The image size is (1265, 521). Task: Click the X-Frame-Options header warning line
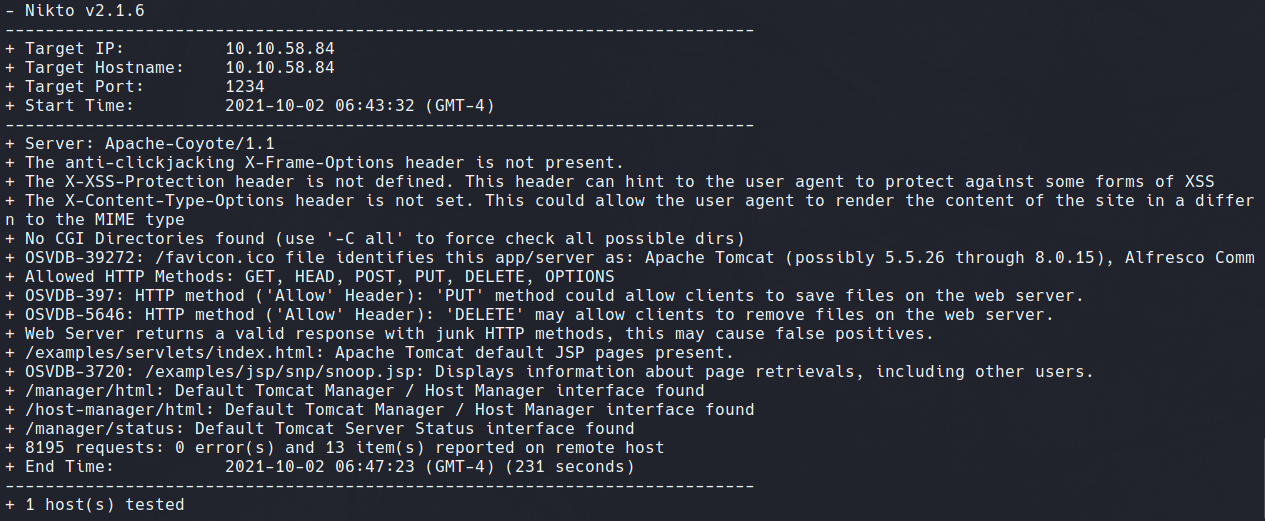pos(315,162)
